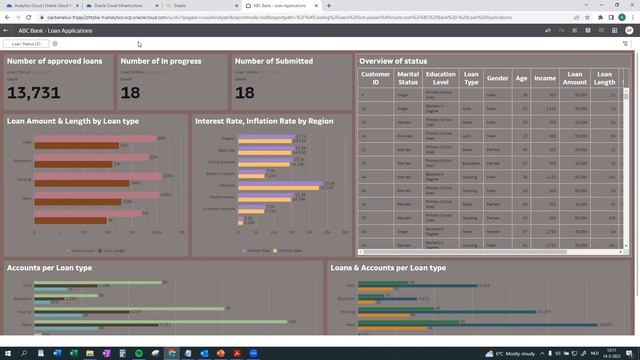Viewport: 640px width, 360px height.
Task: Click Interest Rate, Inflation Rate by Region title
Action: [264, 121]
